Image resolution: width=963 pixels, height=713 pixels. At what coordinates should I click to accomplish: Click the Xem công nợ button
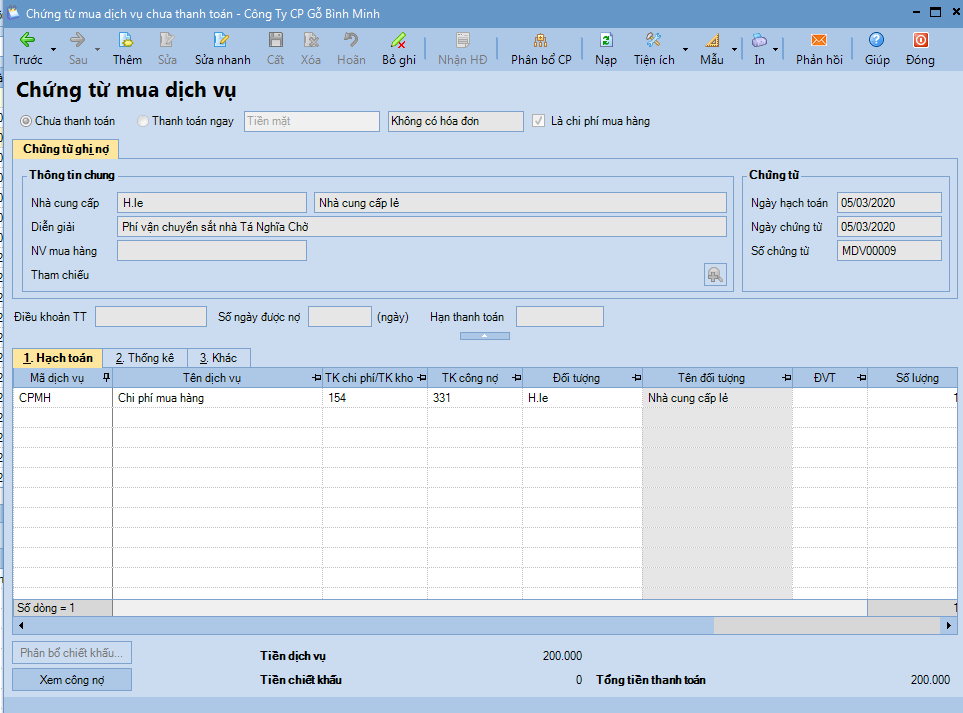72,680
